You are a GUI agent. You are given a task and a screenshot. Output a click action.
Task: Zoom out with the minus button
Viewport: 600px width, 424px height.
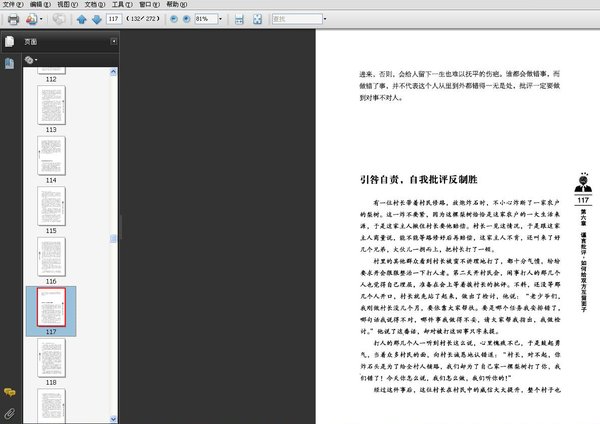[x=174, y=19]
